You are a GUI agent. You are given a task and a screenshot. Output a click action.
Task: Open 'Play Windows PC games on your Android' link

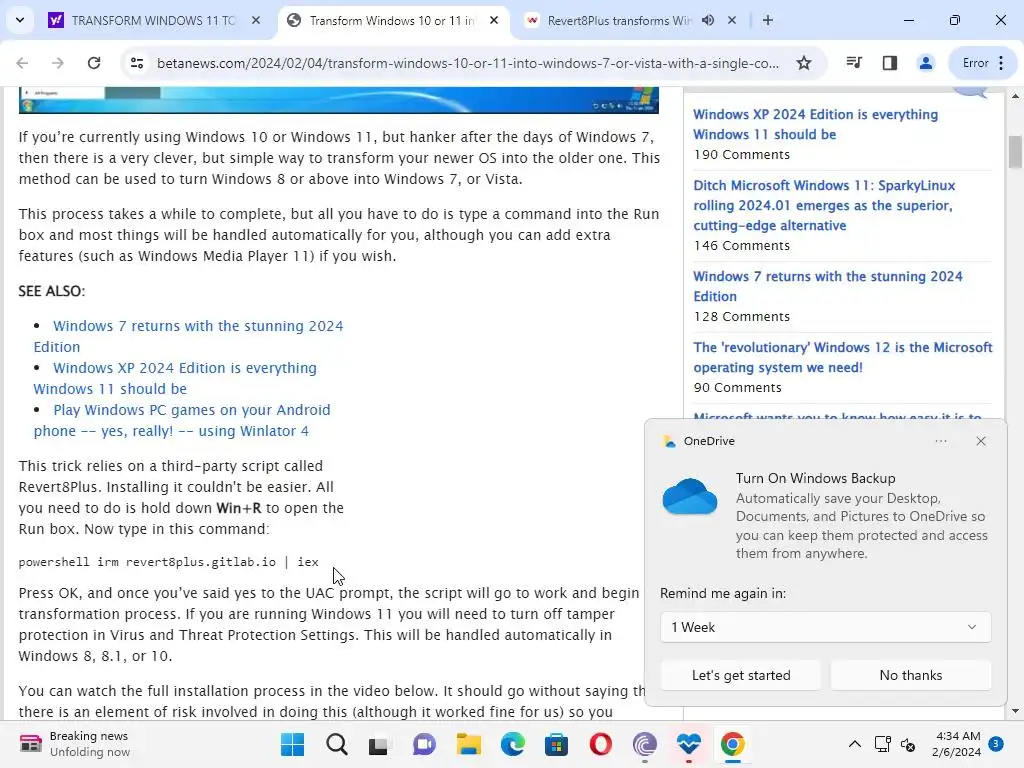[x=182, y=420]
